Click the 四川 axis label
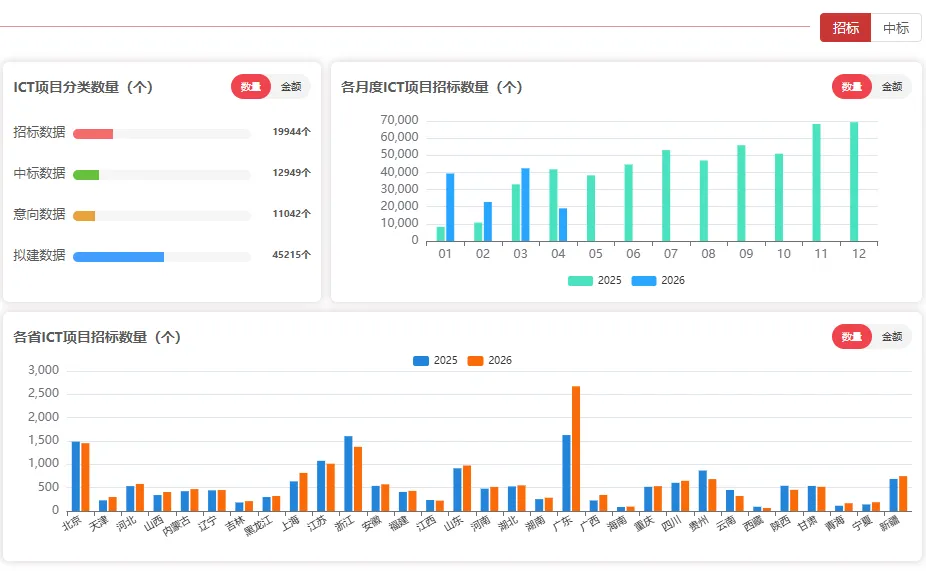 coord(672,523)
